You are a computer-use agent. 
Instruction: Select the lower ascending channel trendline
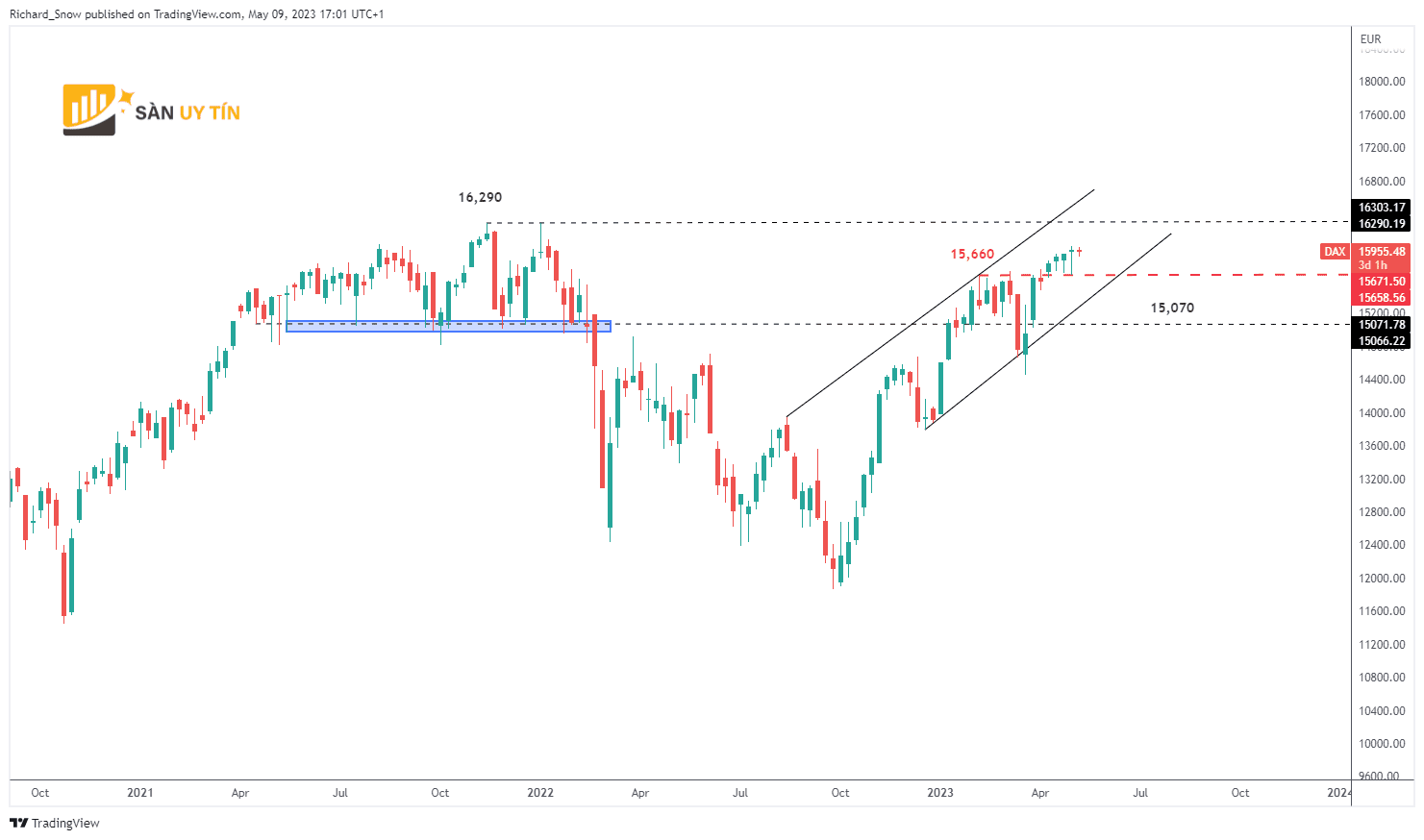pyautogui.click(x=1048, y=331)
